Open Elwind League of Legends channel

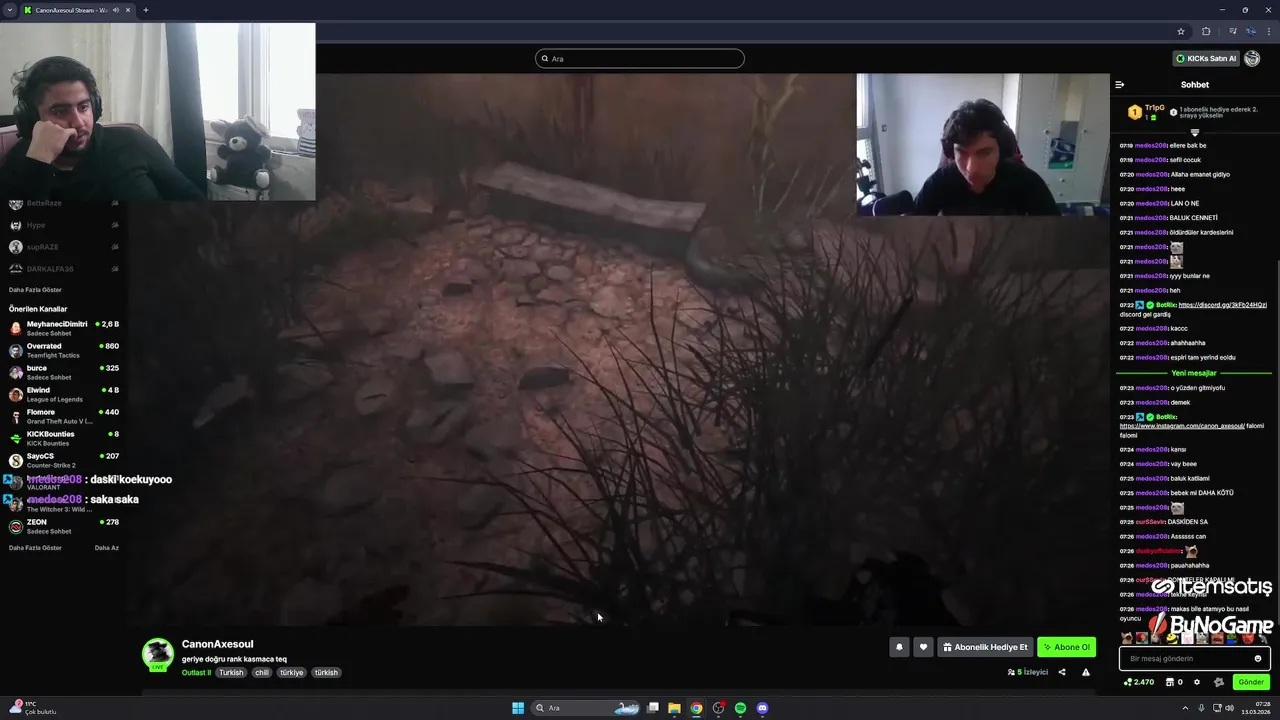coord(64,394)
